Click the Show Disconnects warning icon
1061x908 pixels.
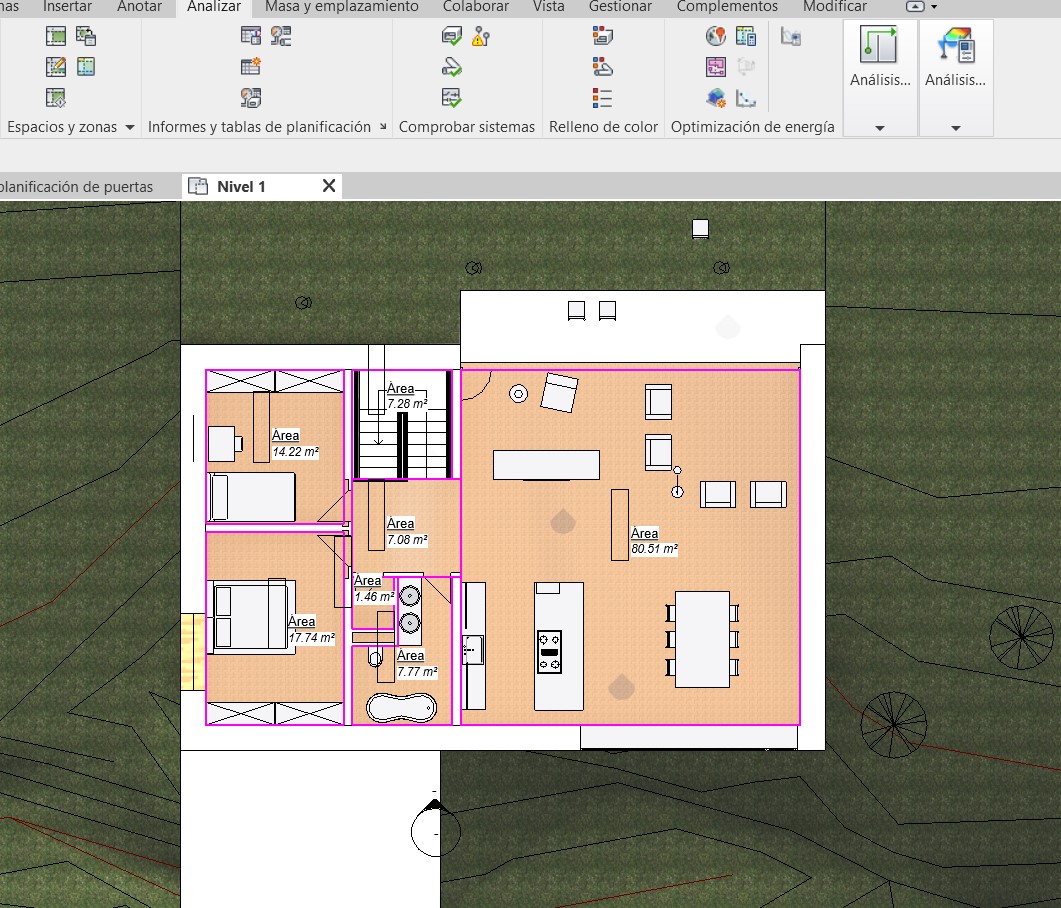click(x=481, y=37)
